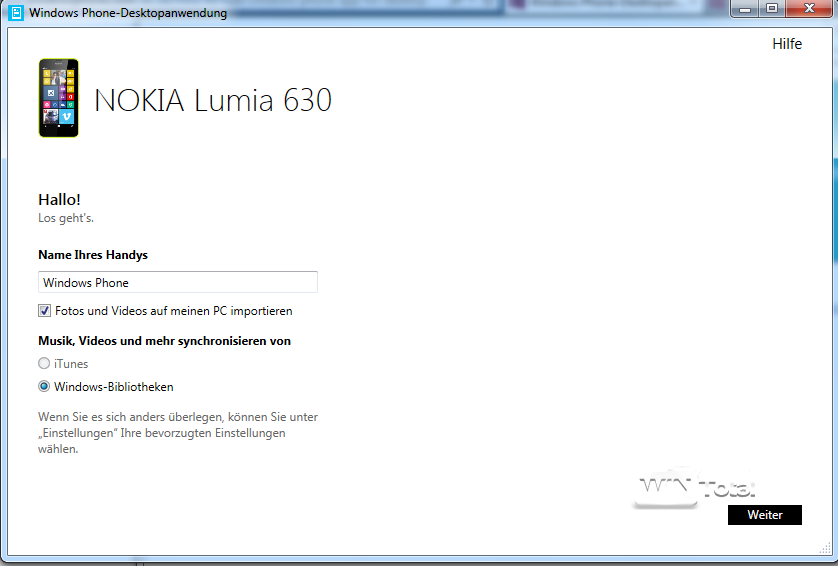Click the 'Name Ihres Handys' label
Image resolution: width=838 pixels, height=566 pixels.
click(x=93, y=255)
